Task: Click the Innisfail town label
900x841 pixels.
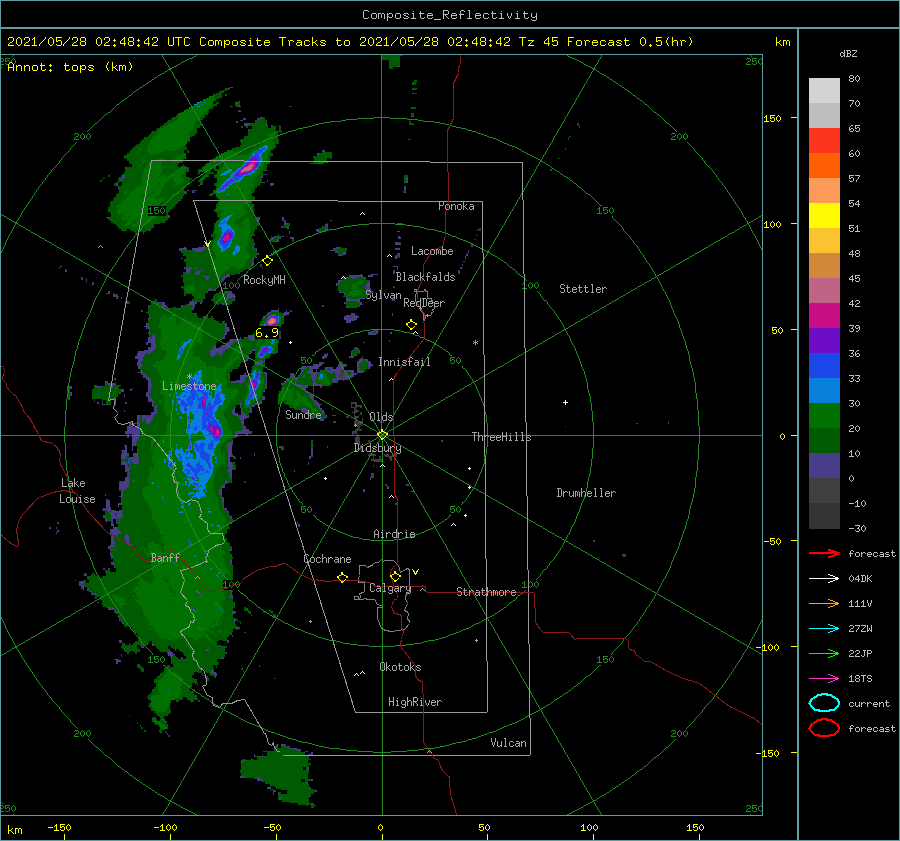Action: point(404,362)
